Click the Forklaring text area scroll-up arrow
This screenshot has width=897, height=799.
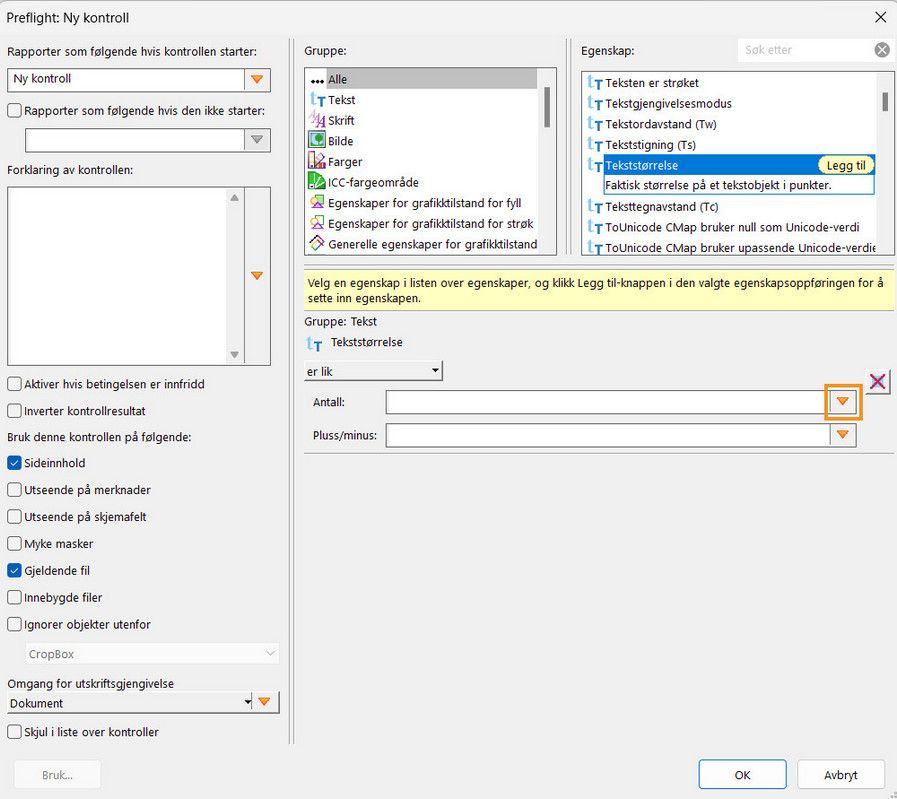tap(235, 198)
